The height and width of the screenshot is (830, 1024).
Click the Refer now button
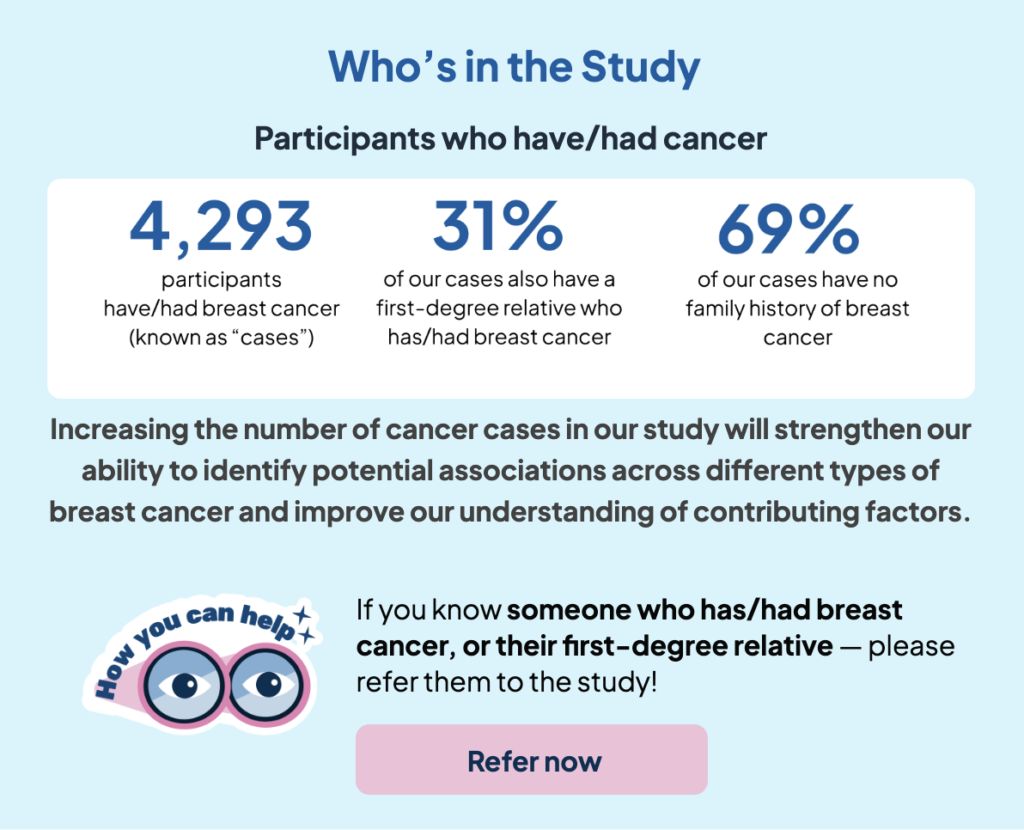pos(531,759)
